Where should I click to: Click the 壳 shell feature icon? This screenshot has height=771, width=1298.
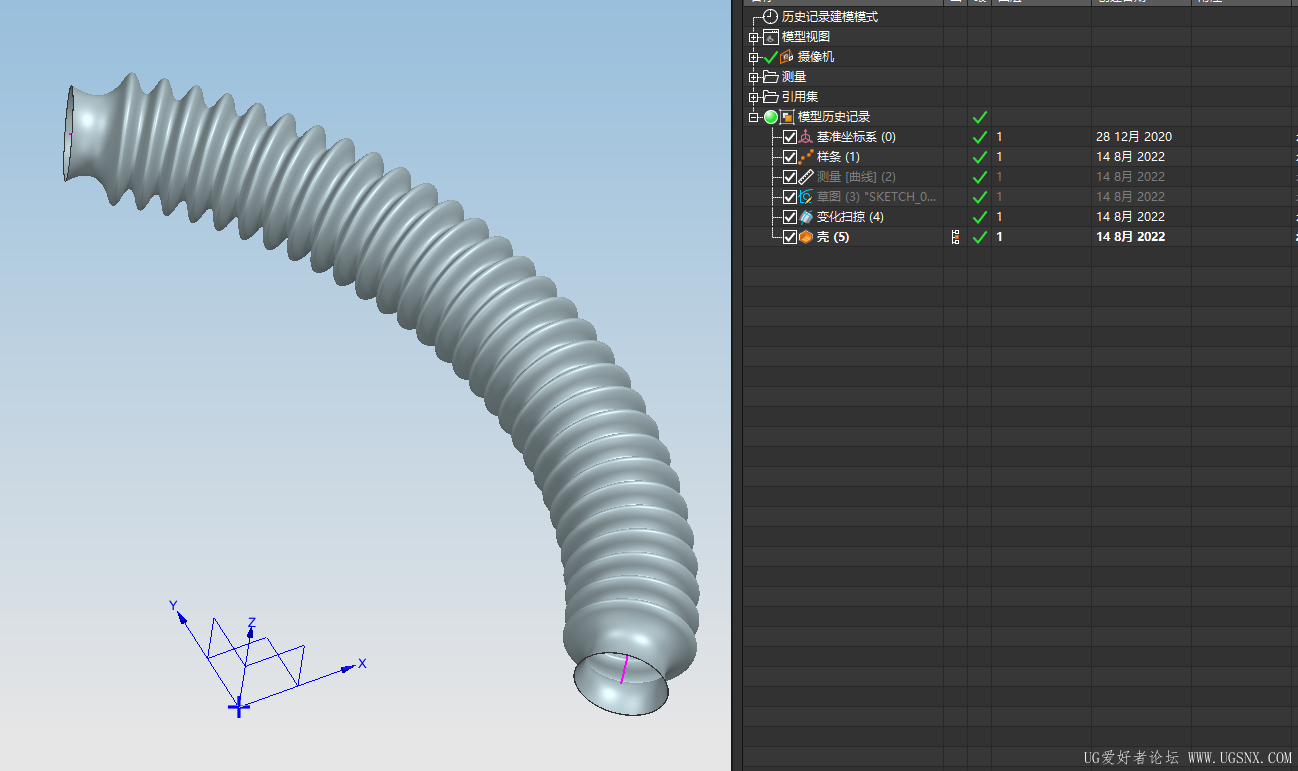tap(806, 237)
